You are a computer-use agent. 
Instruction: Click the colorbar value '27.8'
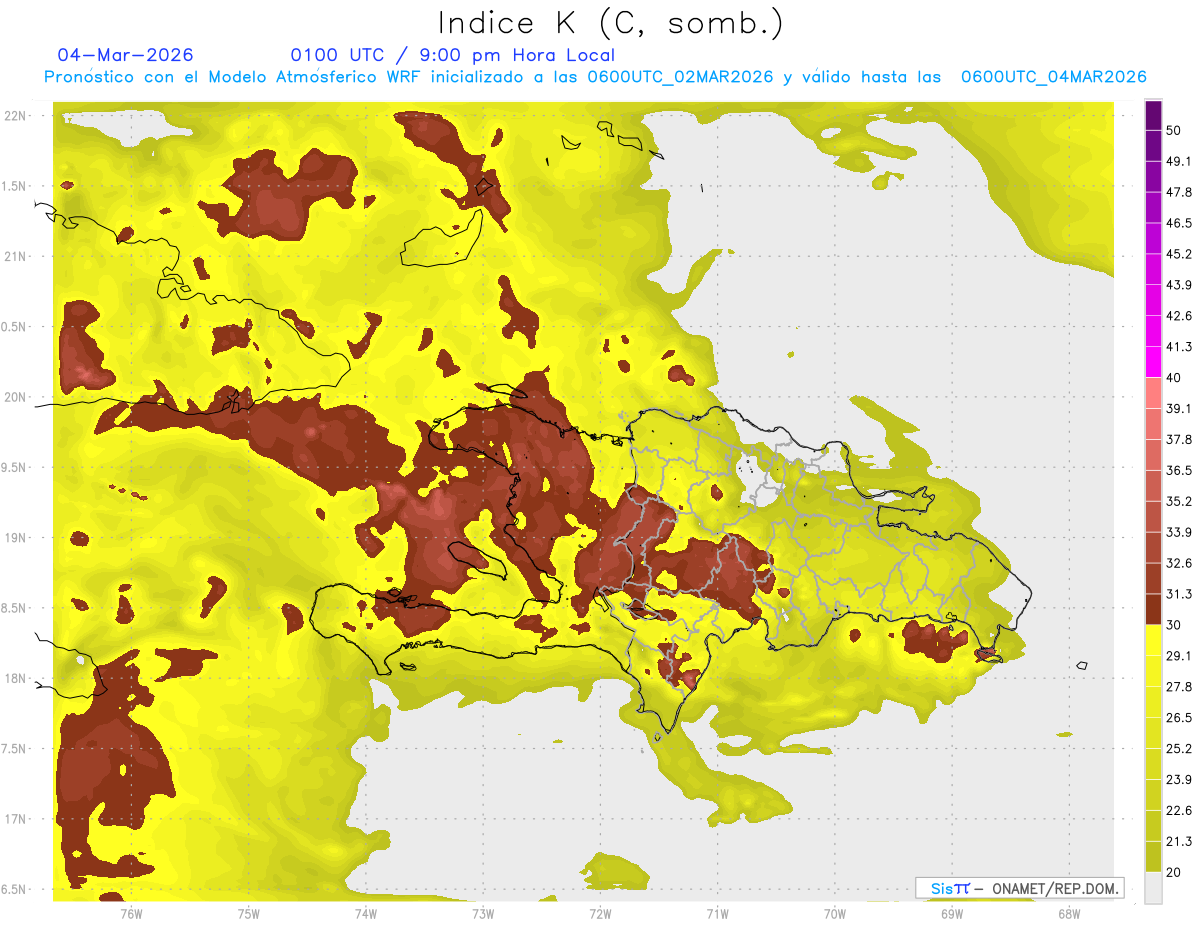[x=1179, y=686]
